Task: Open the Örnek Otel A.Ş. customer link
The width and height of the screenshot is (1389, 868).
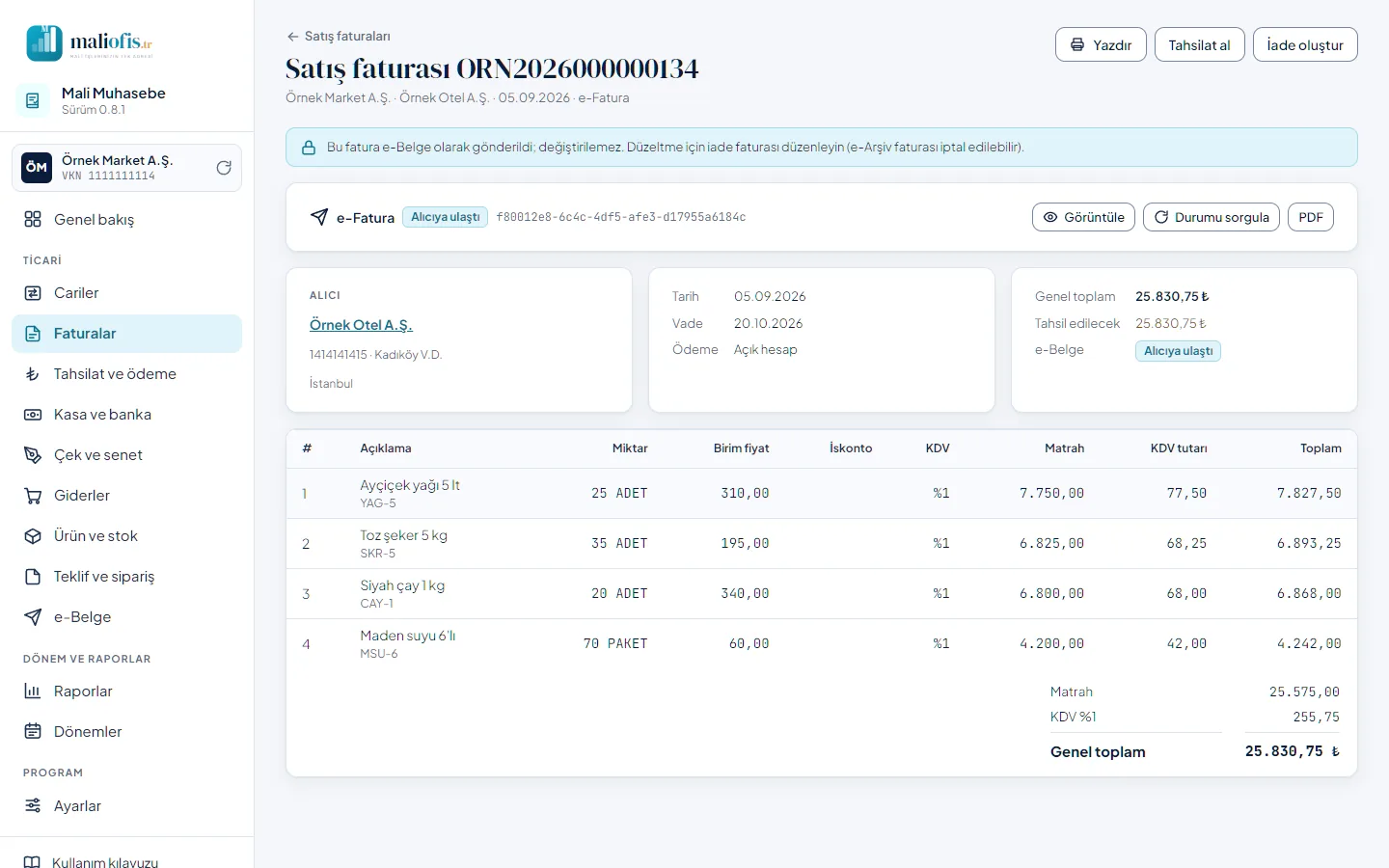Action: 361,325
